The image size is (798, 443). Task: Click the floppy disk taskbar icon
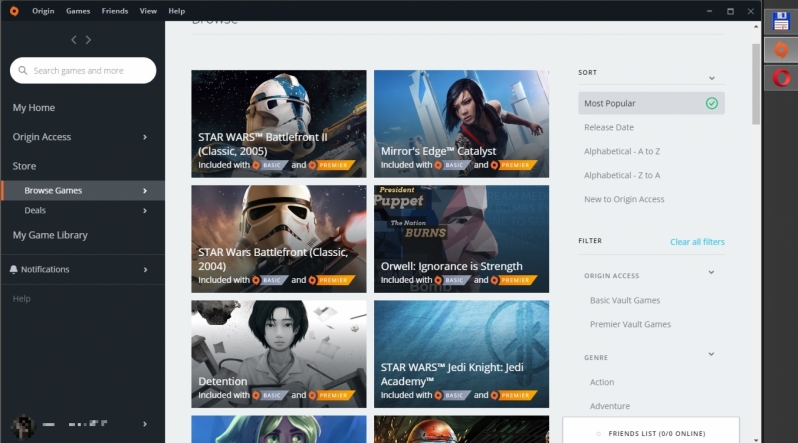coord(781,21)
